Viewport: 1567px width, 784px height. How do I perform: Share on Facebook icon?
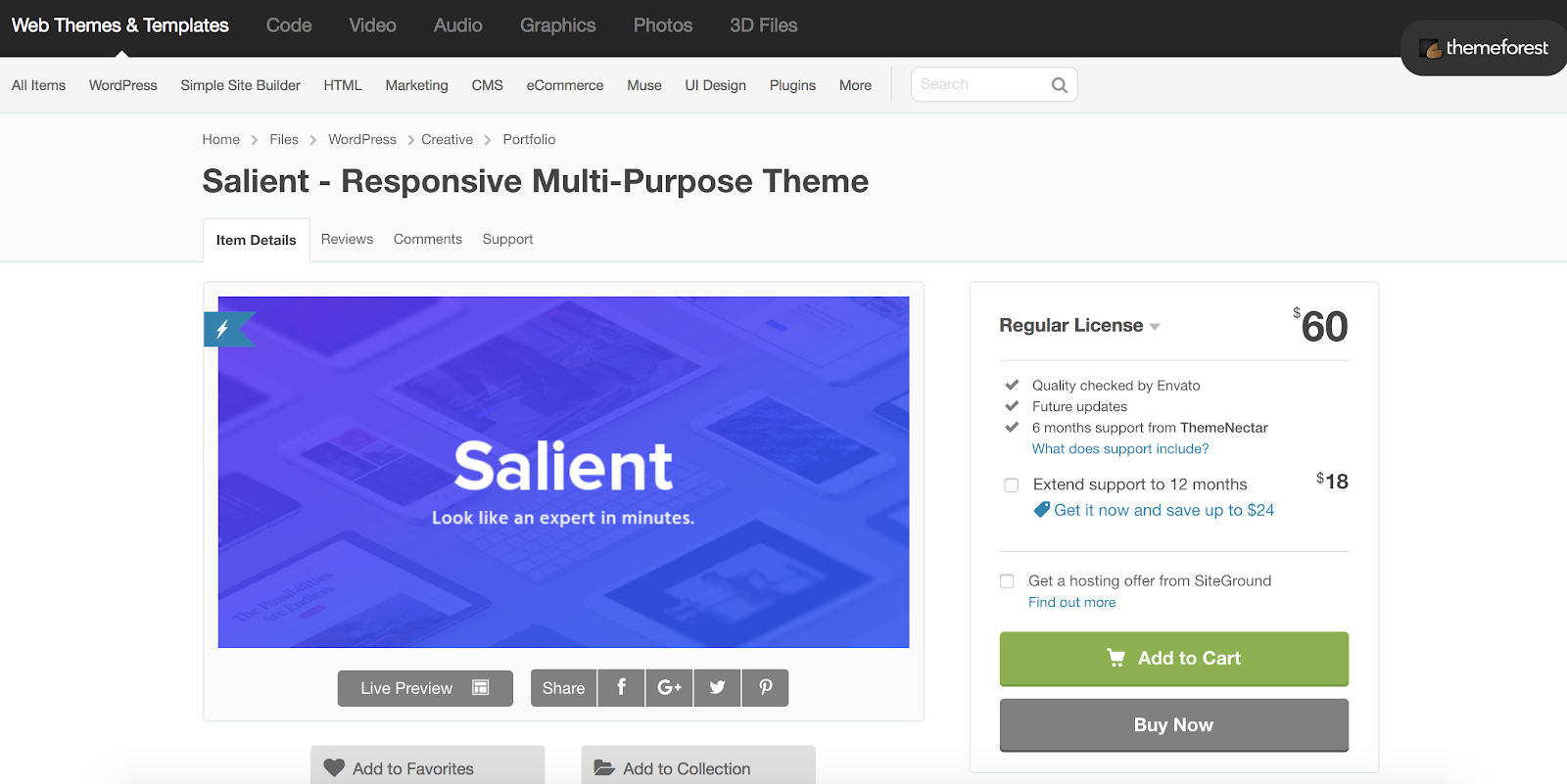pos(621,688)
